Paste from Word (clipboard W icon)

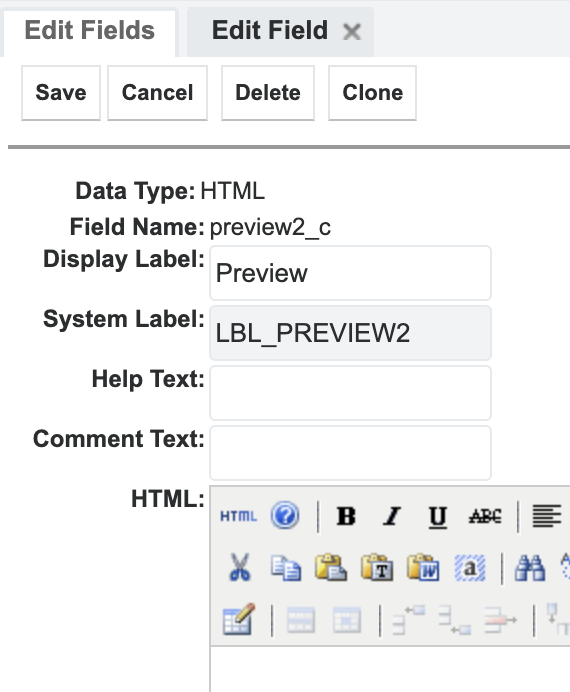coord(423,567)
